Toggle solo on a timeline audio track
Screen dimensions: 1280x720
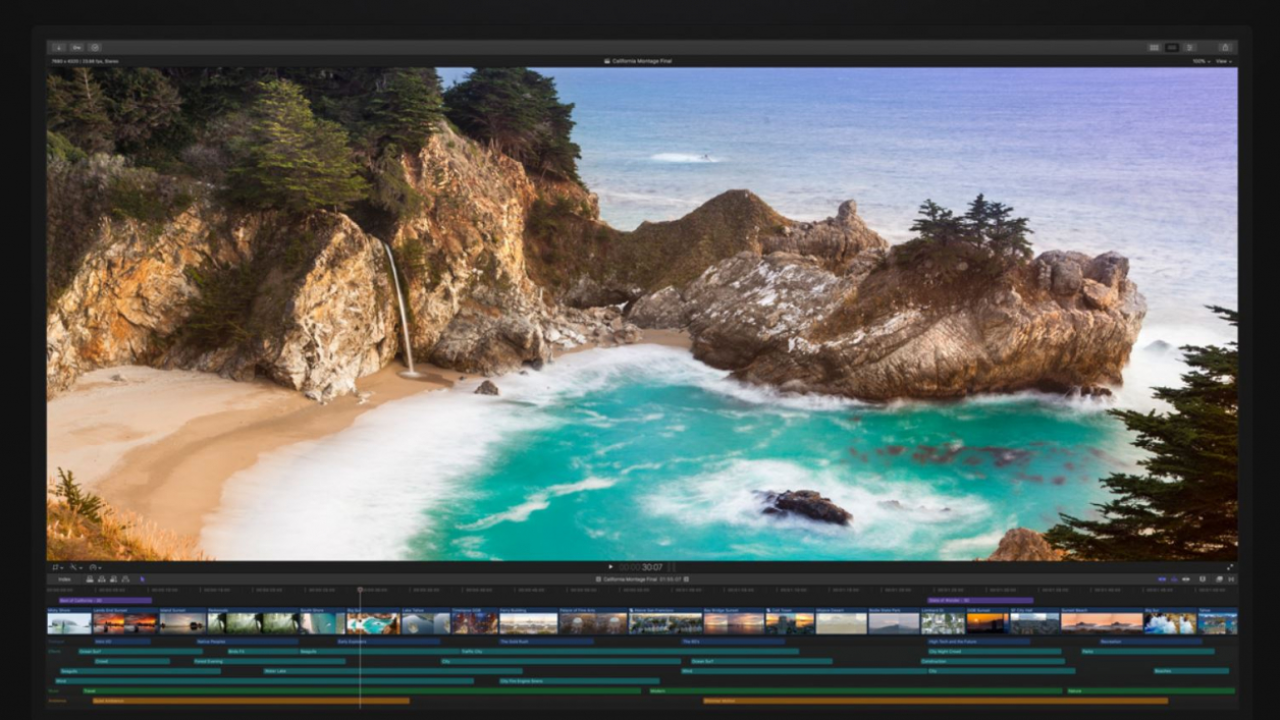tap(1186, 578)
